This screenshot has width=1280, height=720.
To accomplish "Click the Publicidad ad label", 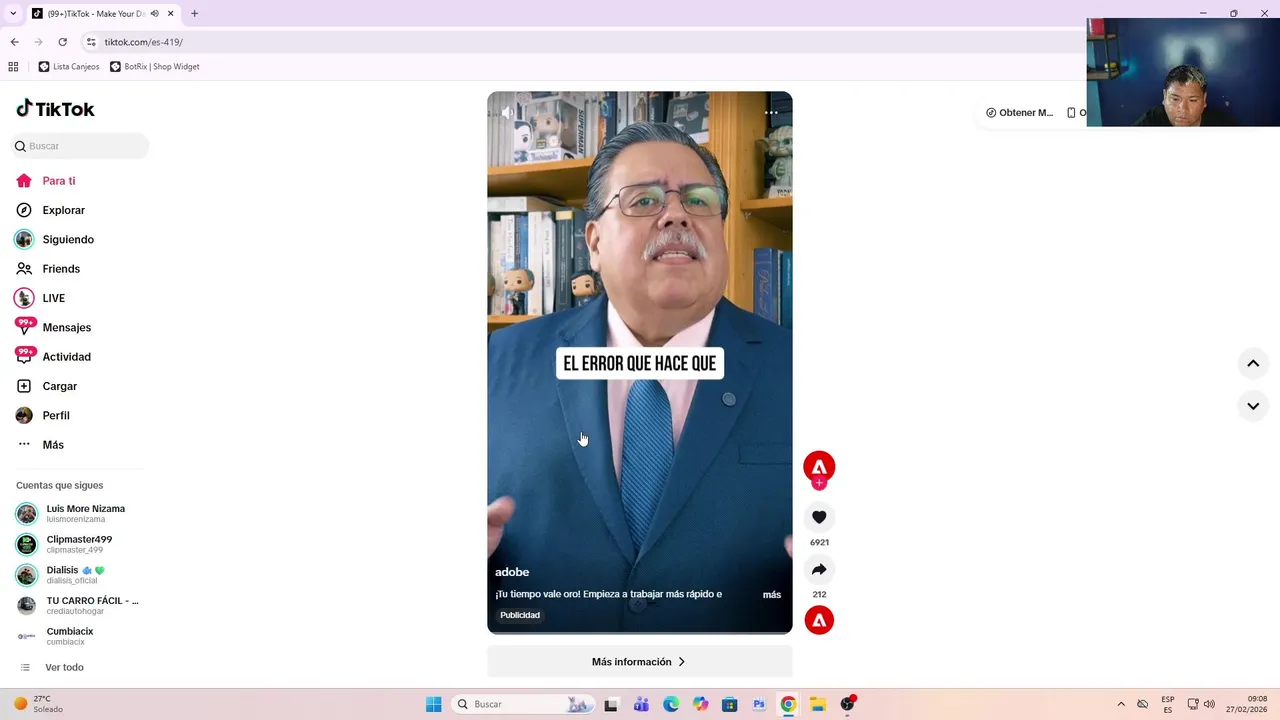I will pos(520,615).
